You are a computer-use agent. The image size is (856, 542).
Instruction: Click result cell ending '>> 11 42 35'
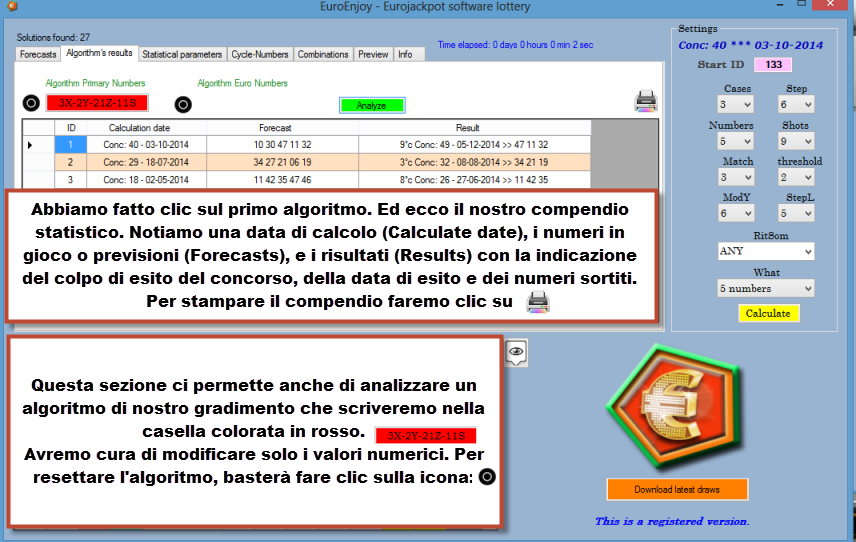[x=474, y=180]
